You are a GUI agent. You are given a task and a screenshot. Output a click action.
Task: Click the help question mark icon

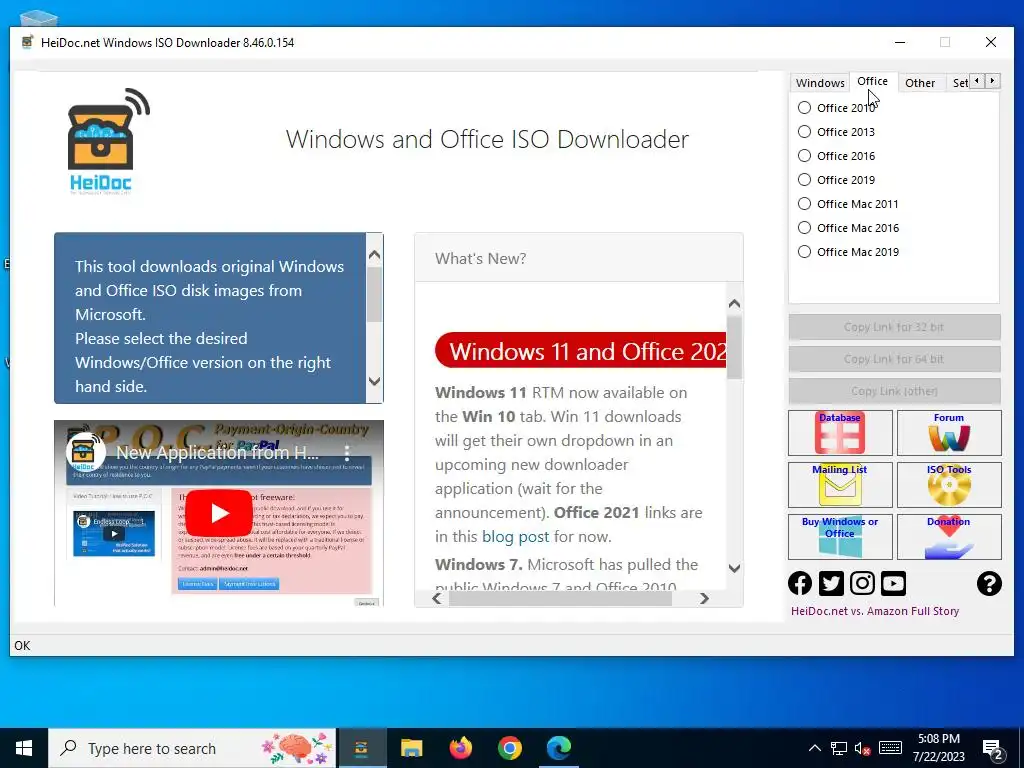point(989,583)
